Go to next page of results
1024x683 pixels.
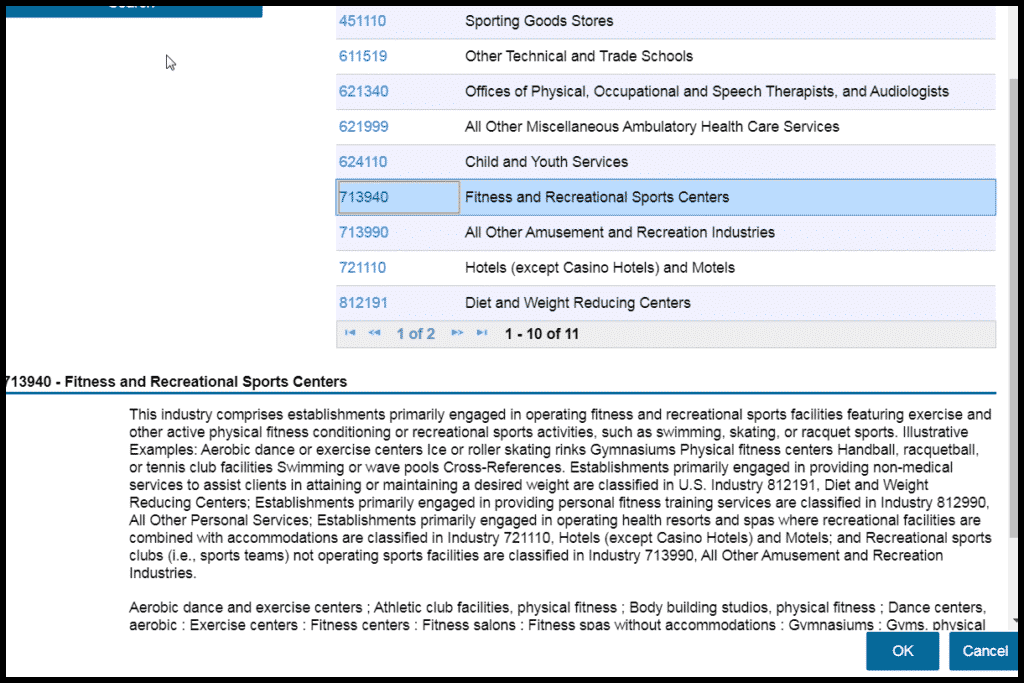pos(457,333)
